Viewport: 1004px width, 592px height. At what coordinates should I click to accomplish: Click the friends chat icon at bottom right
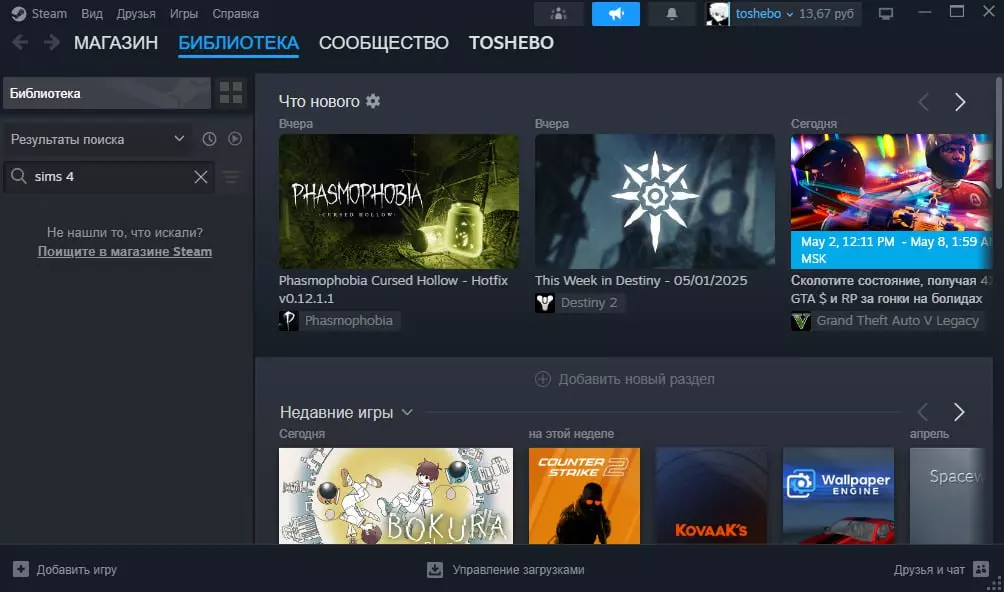[x=981, y=569]
